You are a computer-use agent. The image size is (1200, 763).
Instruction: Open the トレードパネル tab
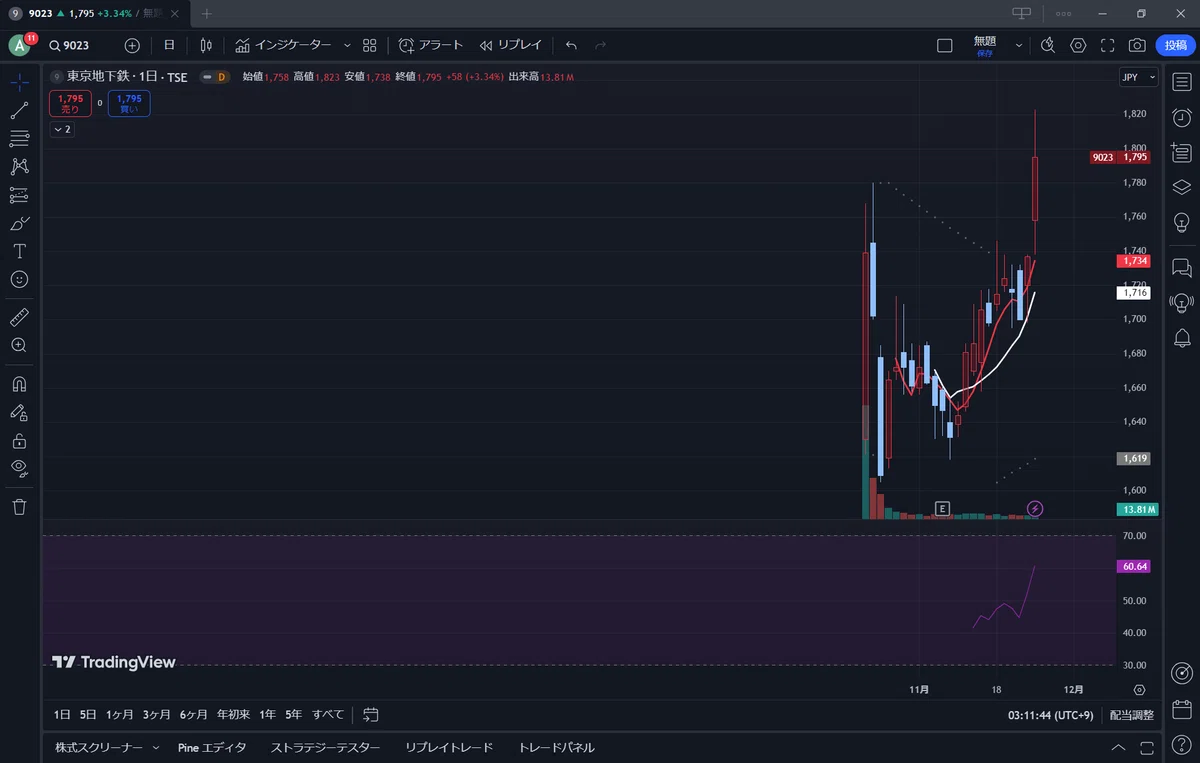[x=556, y=748]
